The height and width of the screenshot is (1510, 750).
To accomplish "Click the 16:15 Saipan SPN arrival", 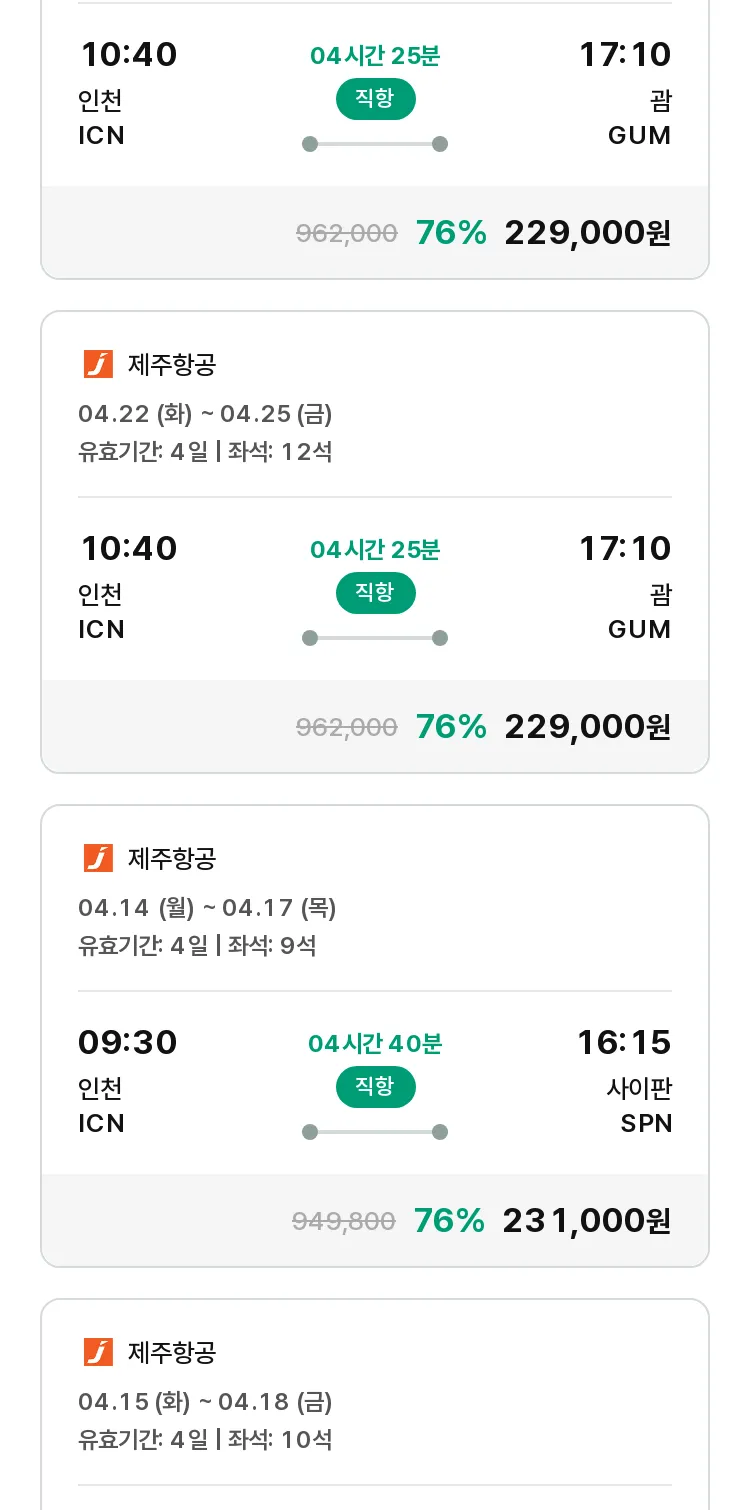I will [624, 1043].
